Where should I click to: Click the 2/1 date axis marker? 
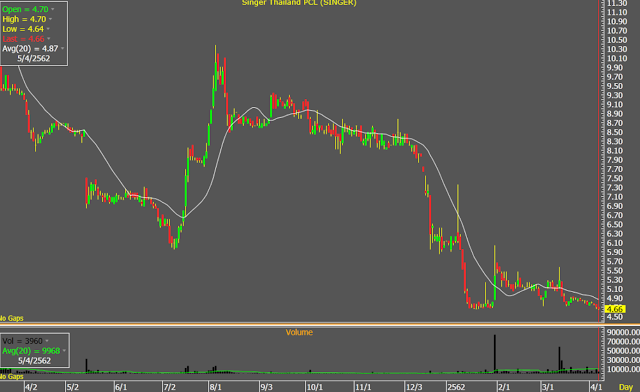504,387
